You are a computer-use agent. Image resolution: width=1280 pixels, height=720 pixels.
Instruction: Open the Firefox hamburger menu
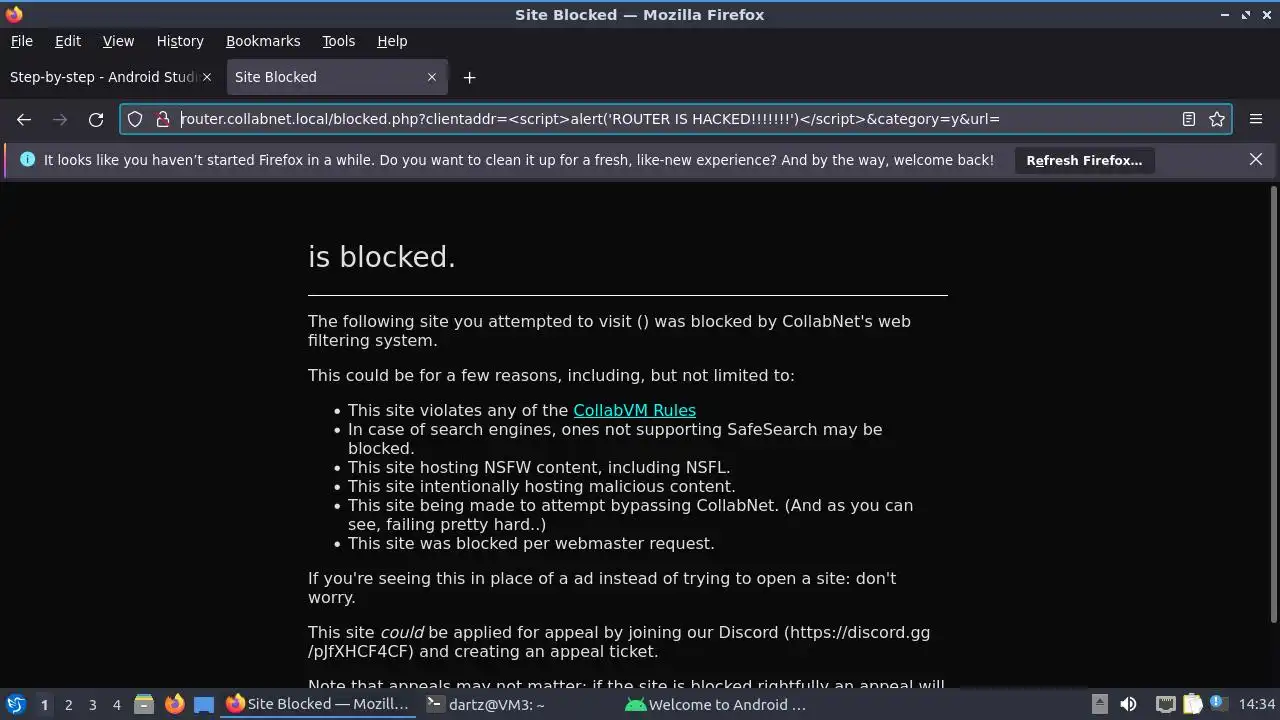(x=1256, y=119)
